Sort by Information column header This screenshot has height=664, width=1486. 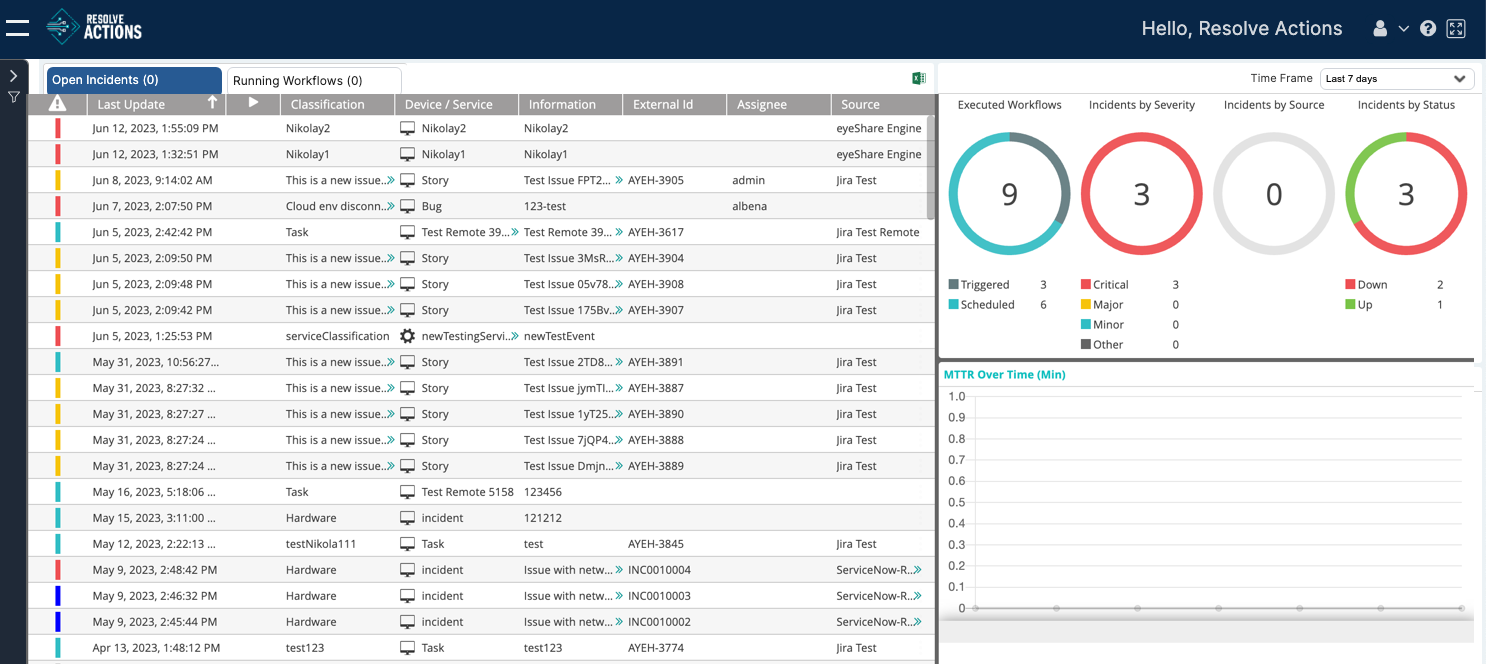click(x=570, y=104)
